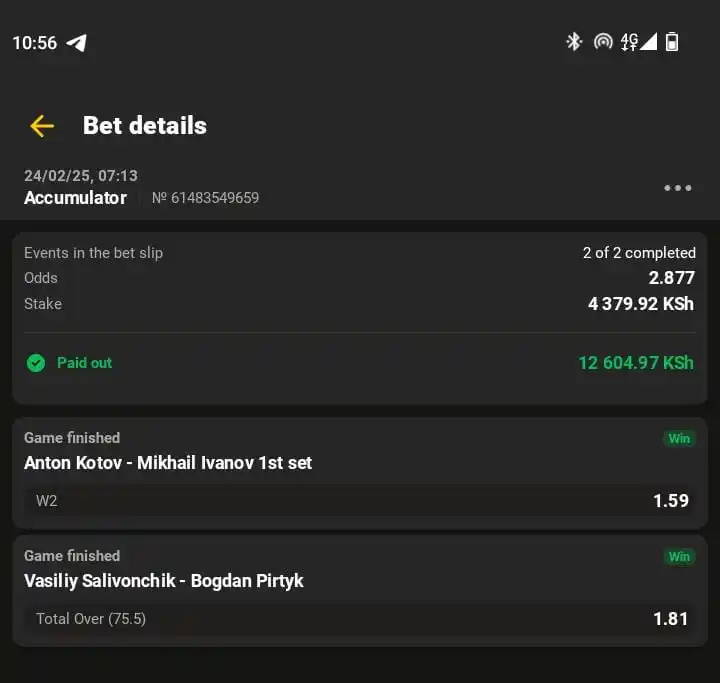This screenshot has height=683, width=720.
Task: Tap the Accumulator bet type label
Action: (75, 198)
